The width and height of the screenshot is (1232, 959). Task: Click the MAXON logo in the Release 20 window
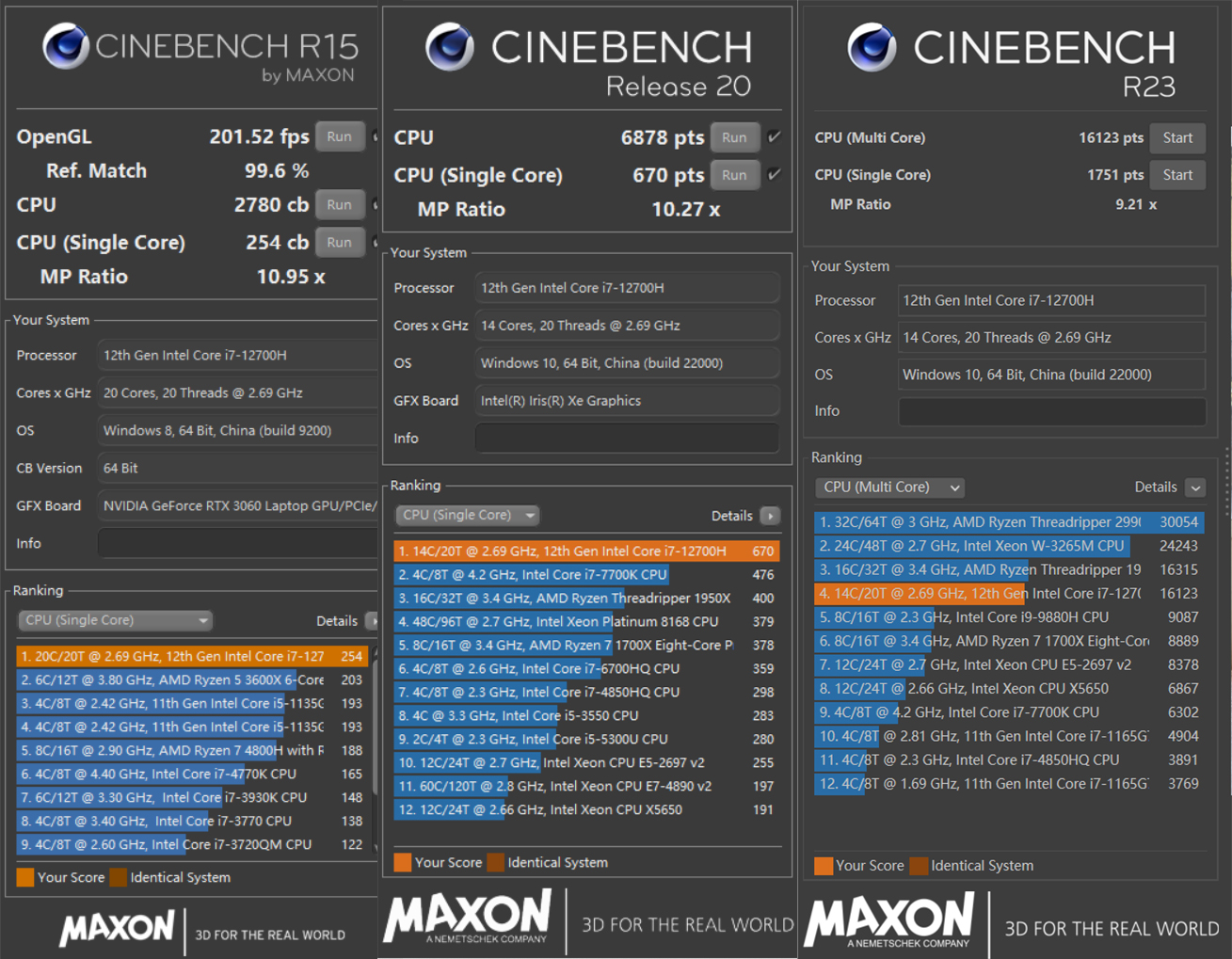(x=467, y=919)
